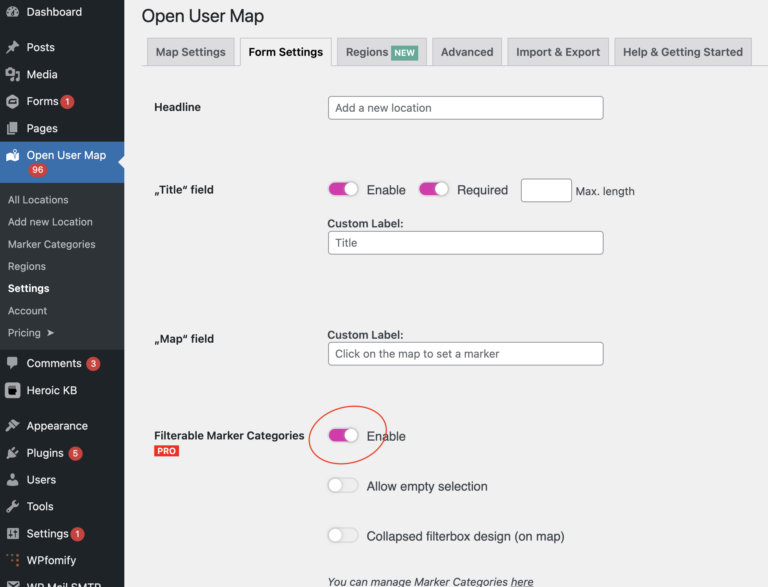Open the Advanced tab
This screenshot has width=768, height=587.
point(467,52)
